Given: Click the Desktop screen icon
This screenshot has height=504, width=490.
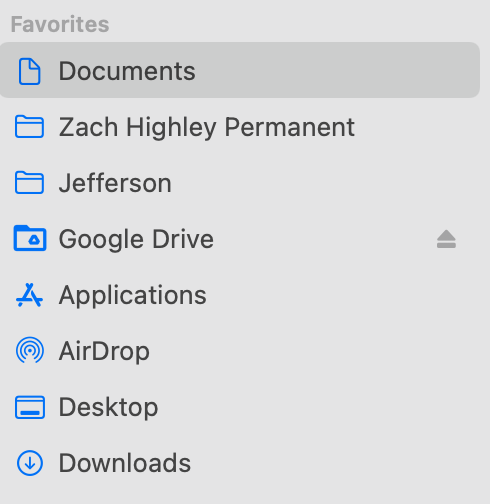Looking at the screenshot, I should click(x=30, y=407).
